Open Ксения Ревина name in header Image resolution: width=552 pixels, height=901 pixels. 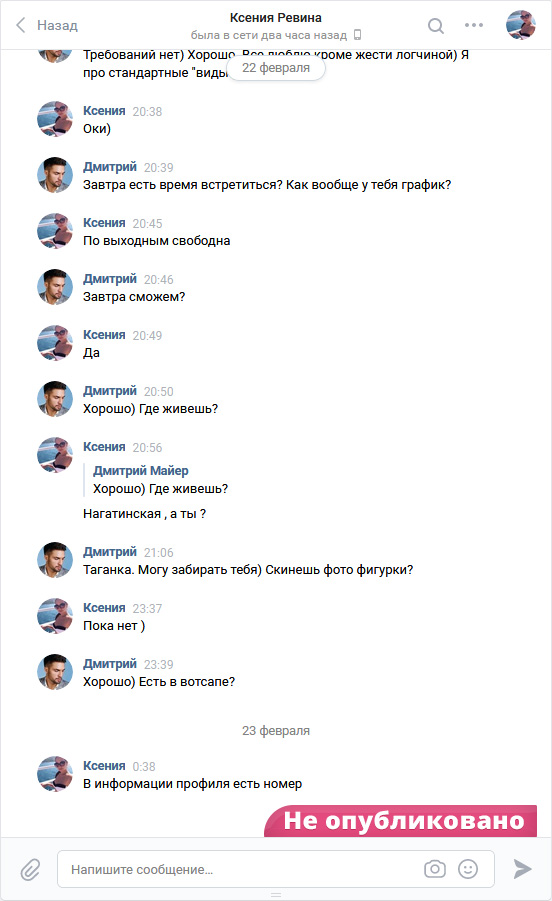point(276,18)
